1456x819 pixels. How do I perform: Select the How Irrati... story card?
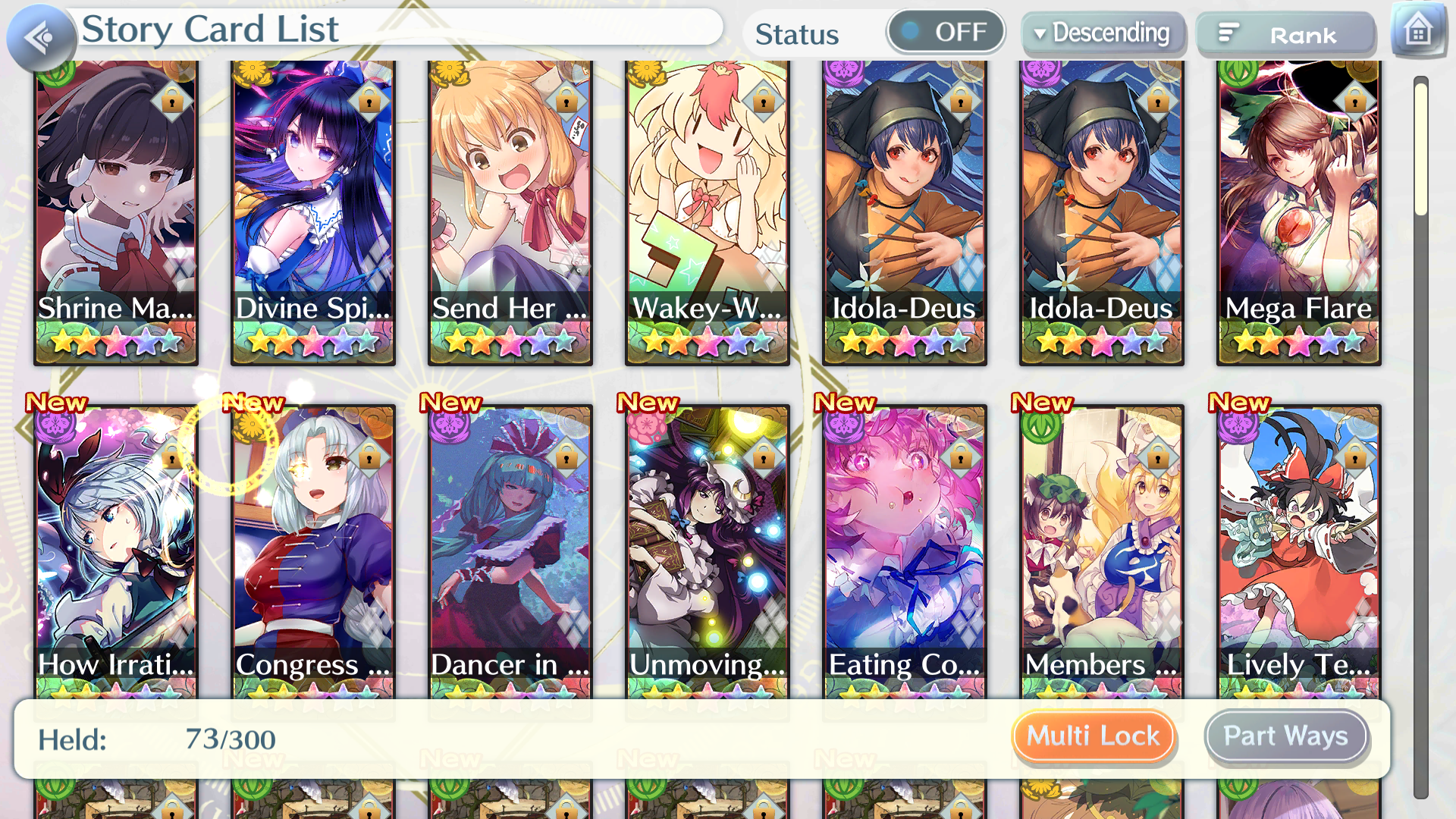(x=116, y=552)
